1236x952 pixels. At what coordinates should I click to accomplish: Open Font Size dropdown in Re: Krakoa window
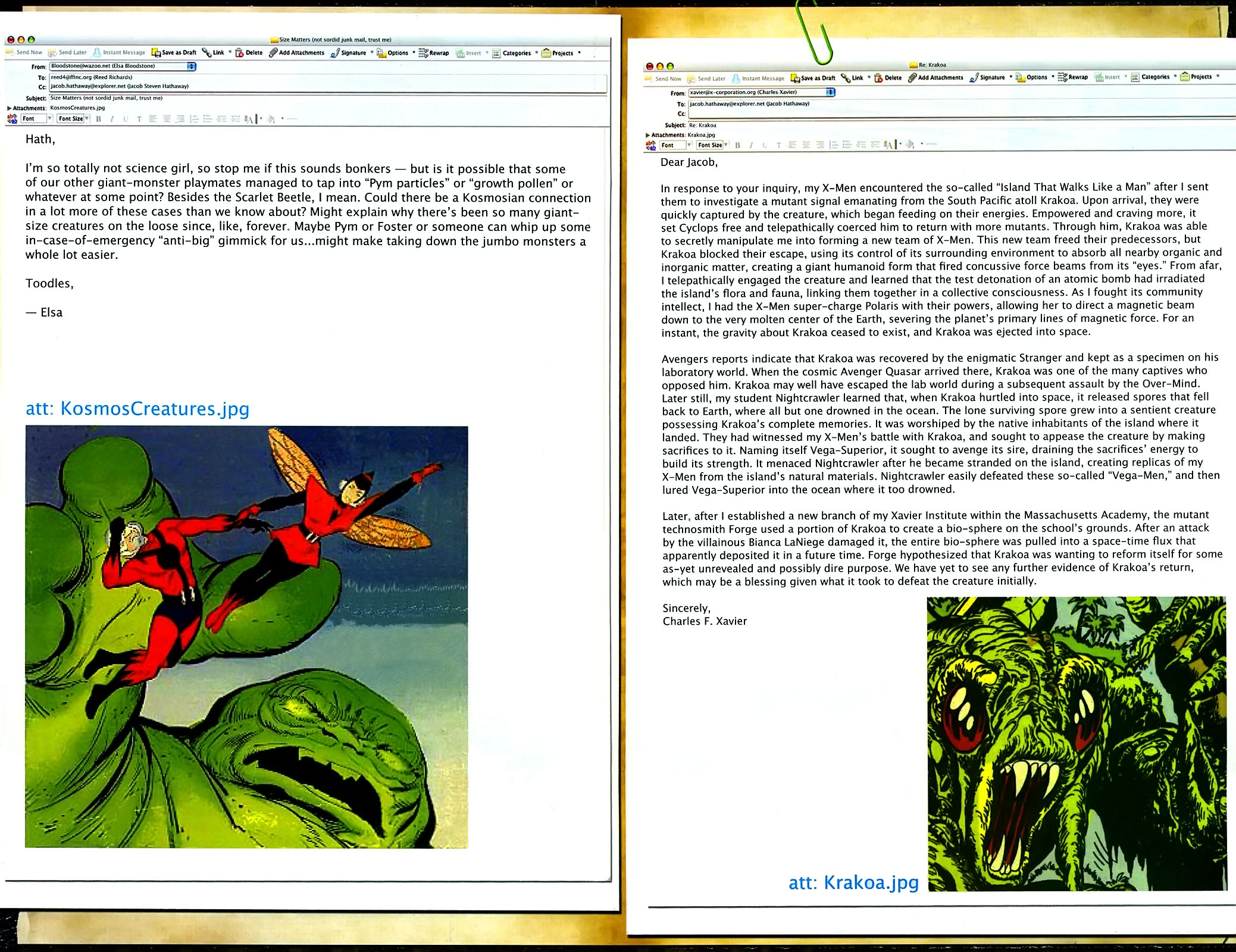712,145
